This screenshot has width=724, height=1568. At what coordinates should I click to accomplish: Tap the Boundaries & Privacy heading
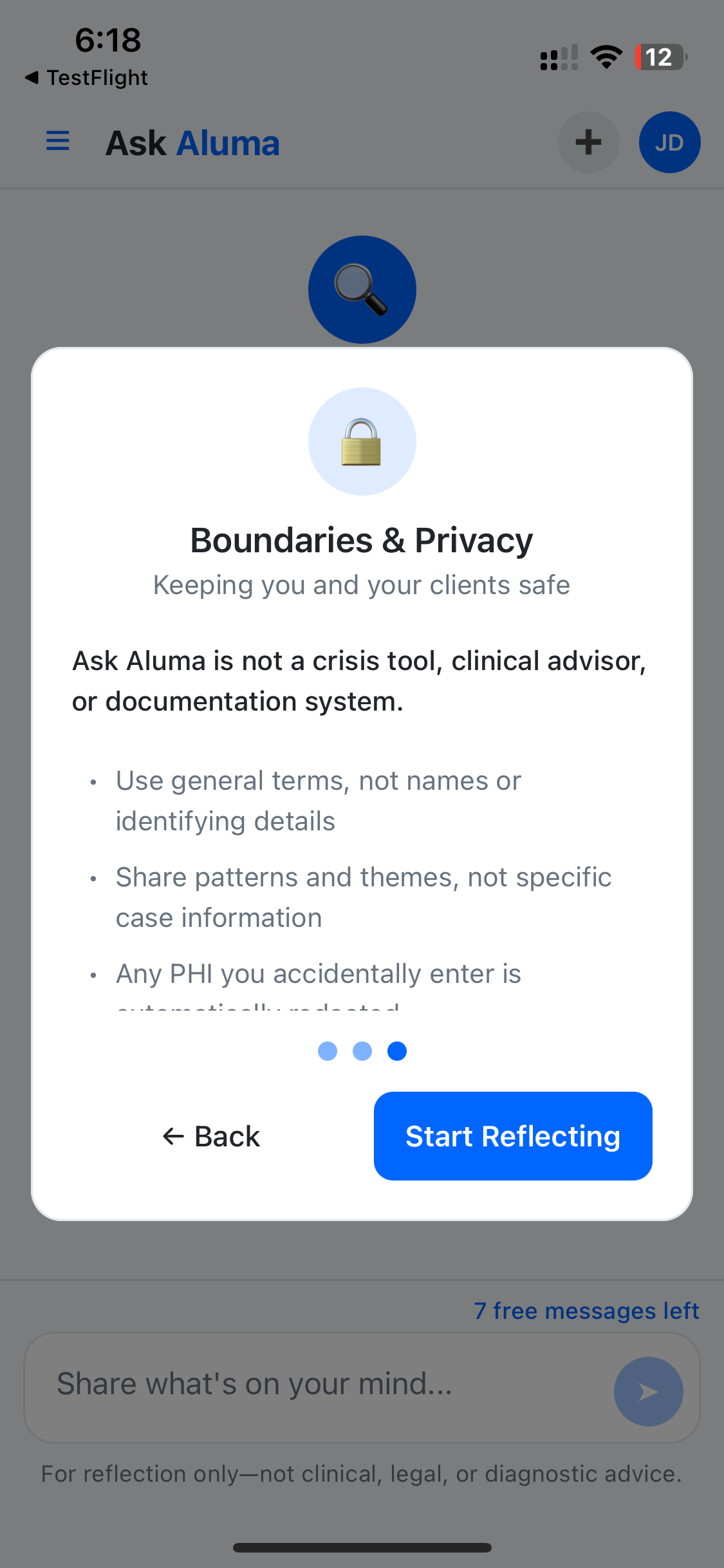tap(362, 540)
